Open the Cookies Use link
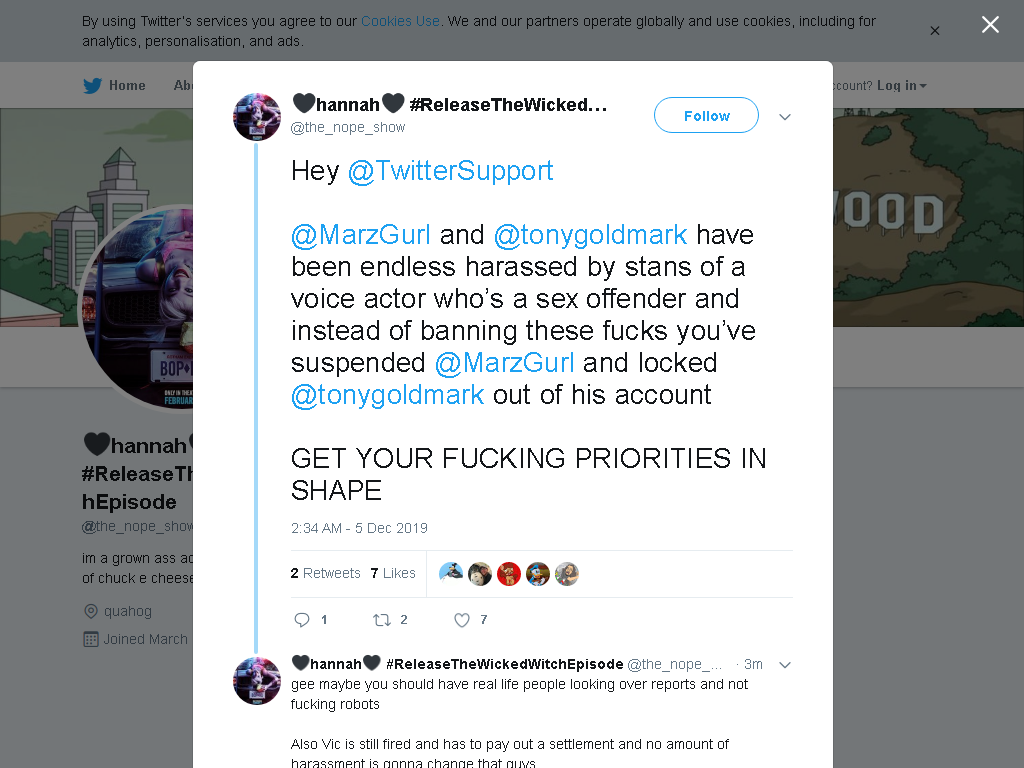Screen dimensions: 1024x768 tap(400, 21)
